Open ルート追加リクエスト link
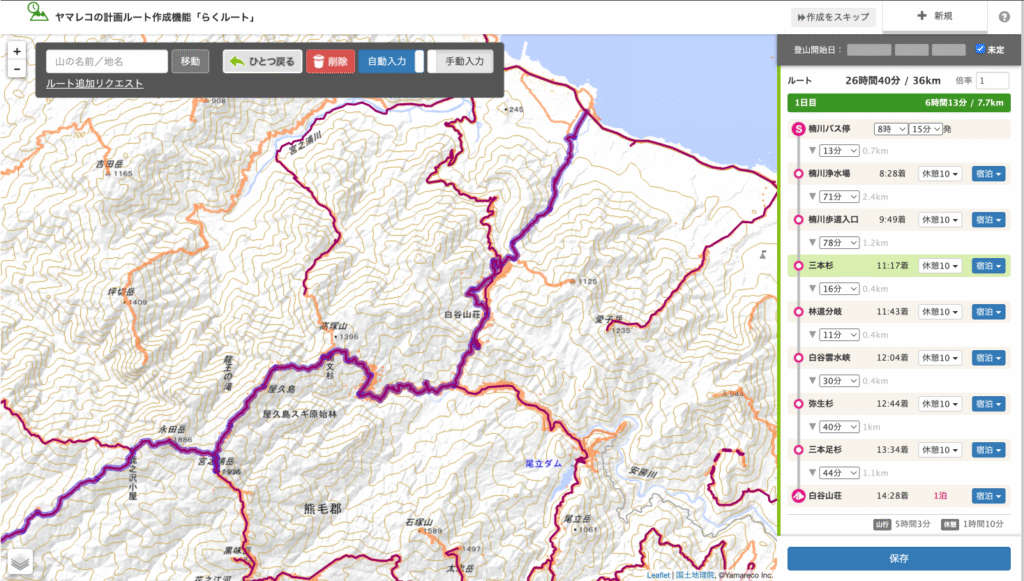 (95, 84)
